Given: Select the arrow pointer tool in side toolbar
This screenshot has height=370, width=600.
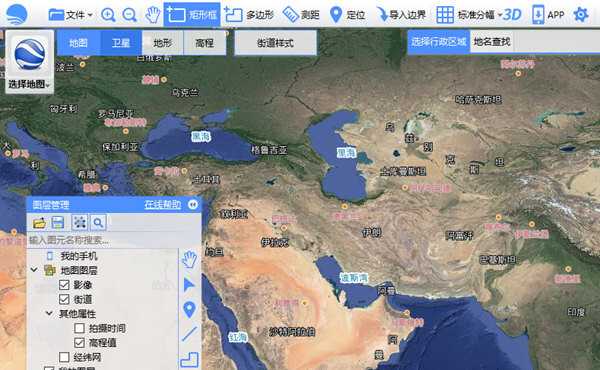Looking at the screenshot, I should click(189, 285).
